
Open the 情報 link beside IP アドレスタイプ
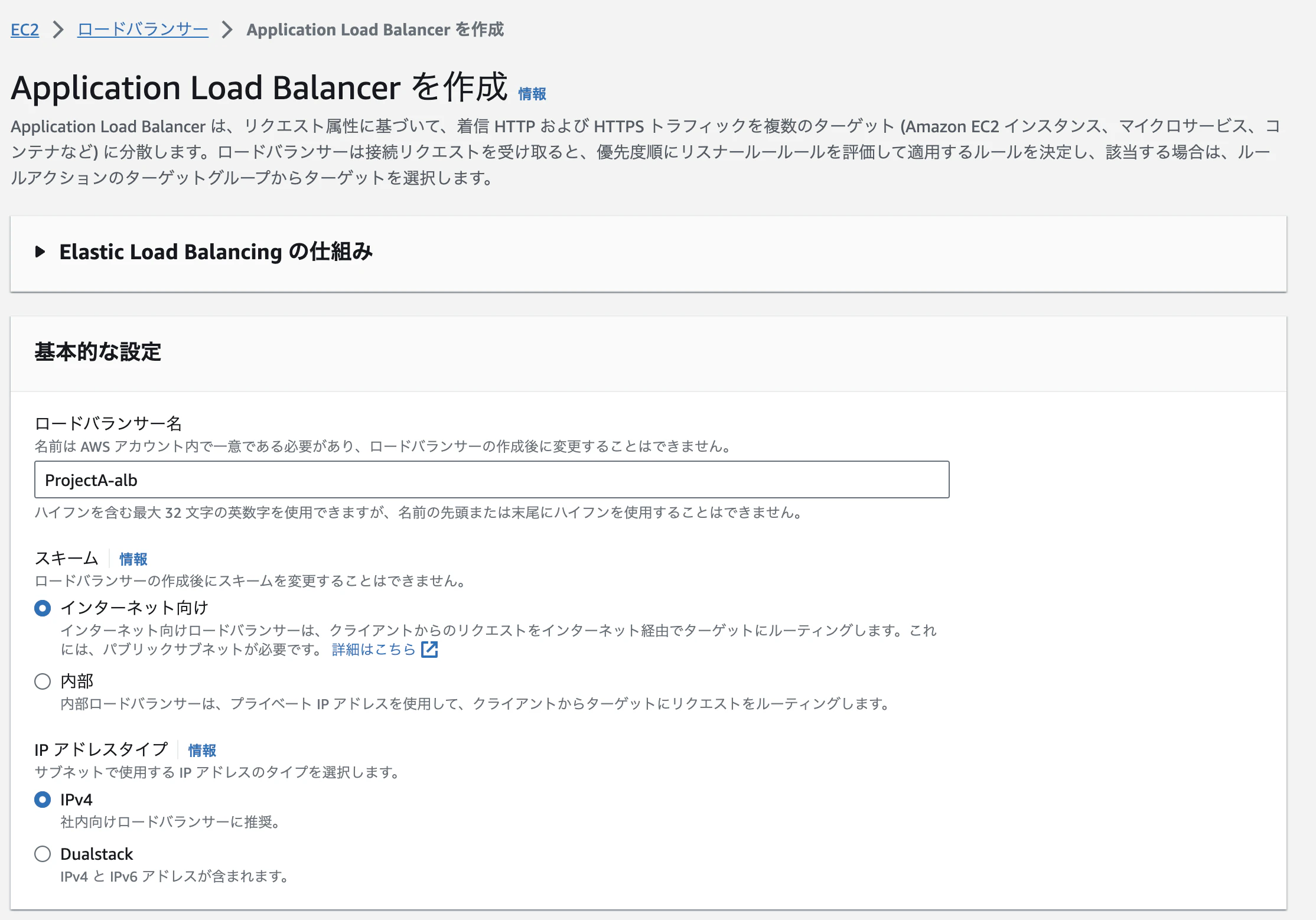[x=202, y=750]
